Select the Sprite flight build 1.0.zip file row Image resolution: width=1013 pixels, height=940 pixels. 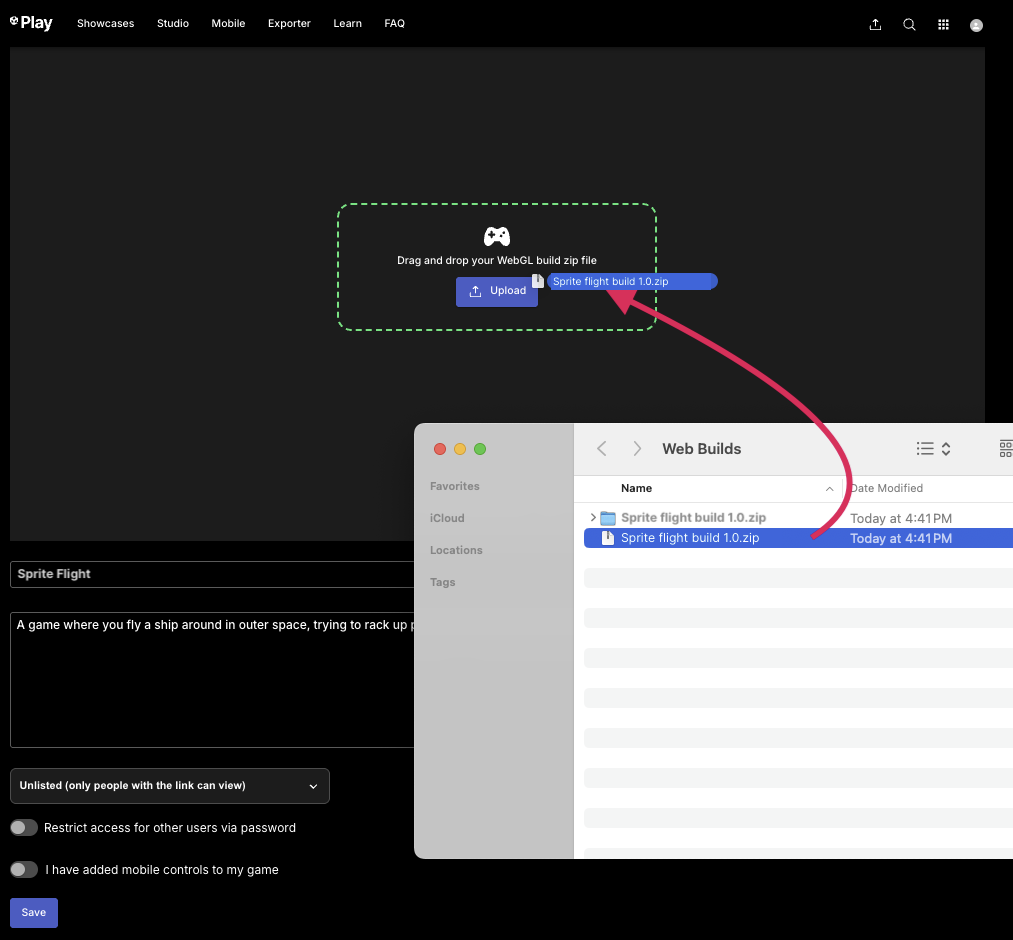tap(690, 538)
